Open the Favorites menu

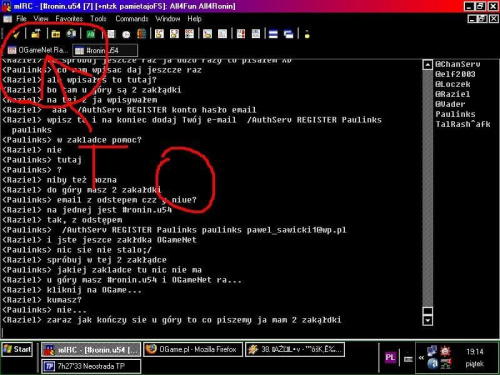69,19
